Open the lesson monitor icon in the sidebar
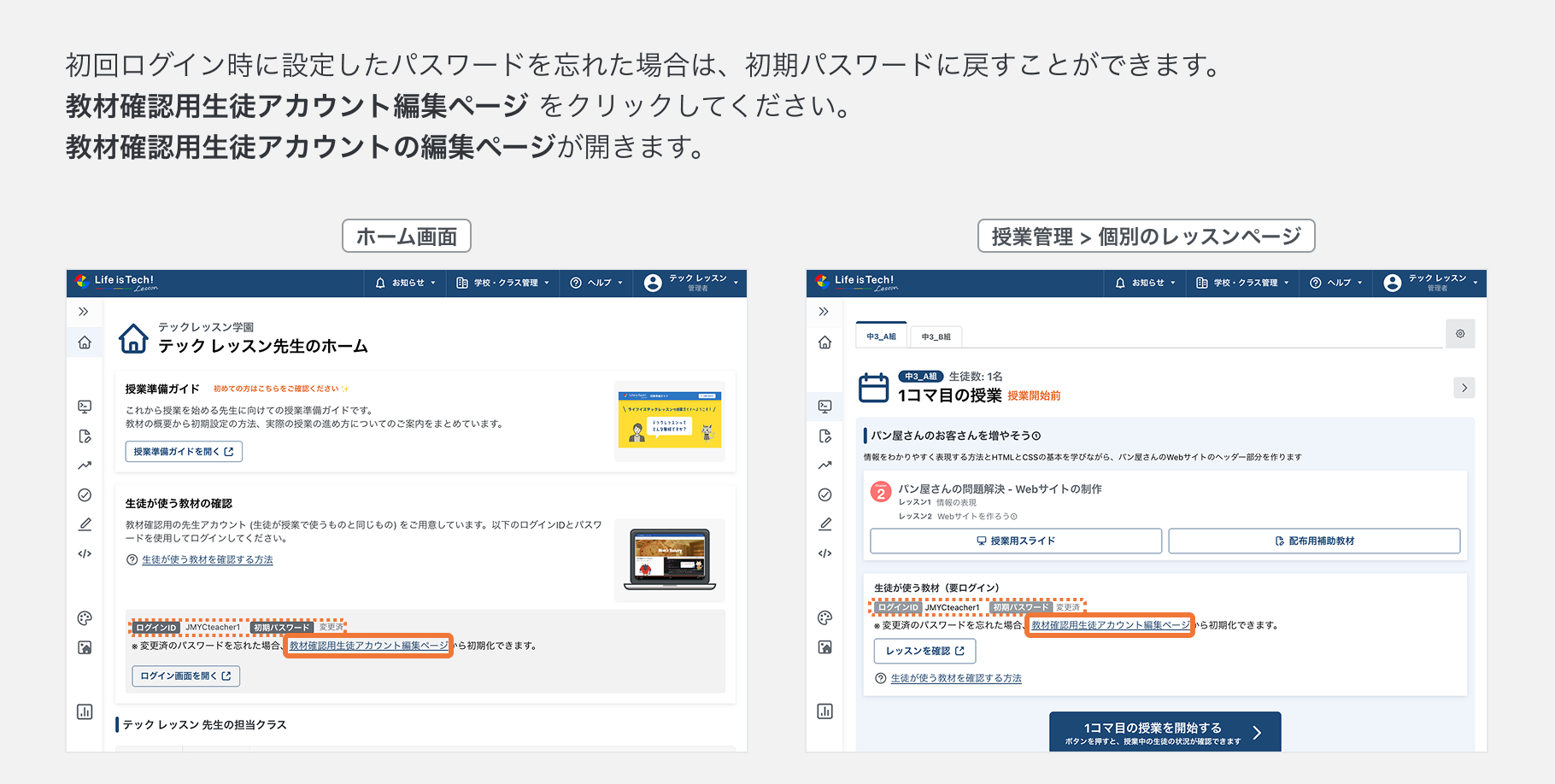The width and height of the screenshot is (1555, 784). coord(85,407)
